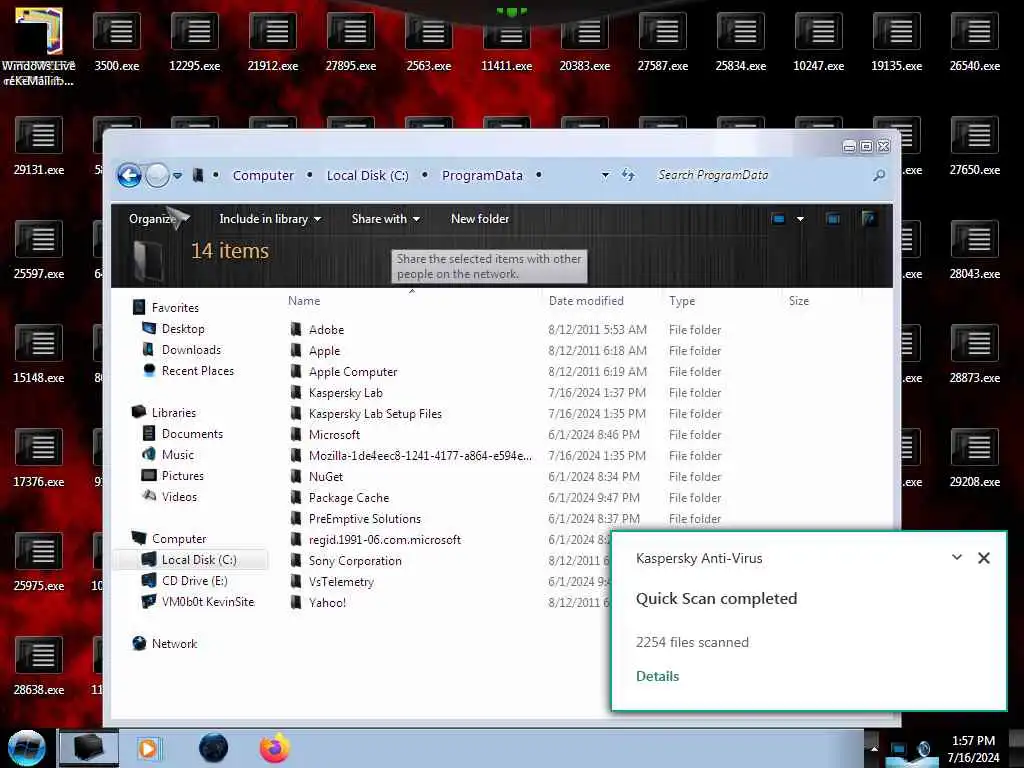Launch Windows Media Player from taskbar

(149, 748)
